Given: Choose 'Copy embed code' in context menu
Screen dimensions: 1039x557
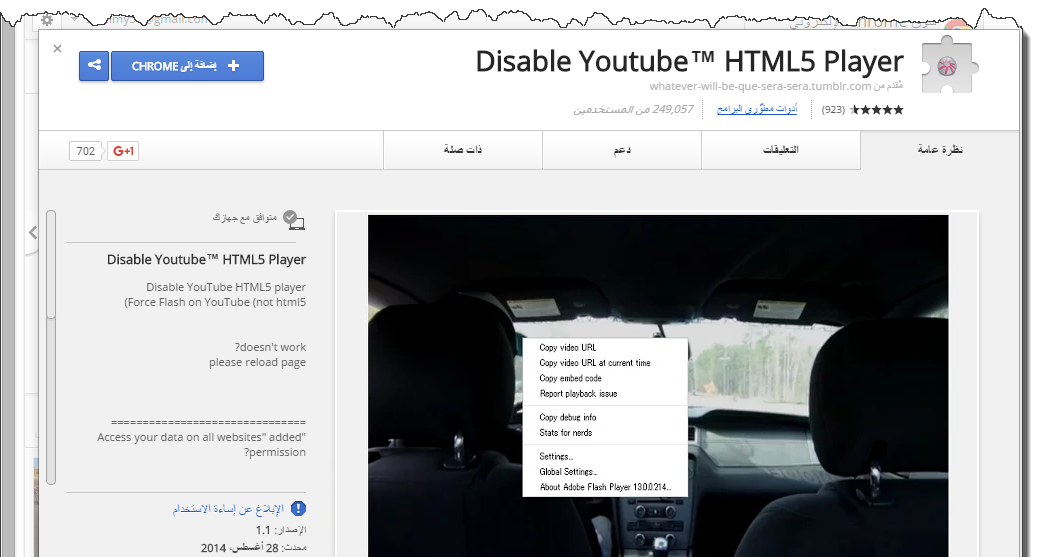Looking at the screenshot, I should pyautogui.click(x=570, y=378).
